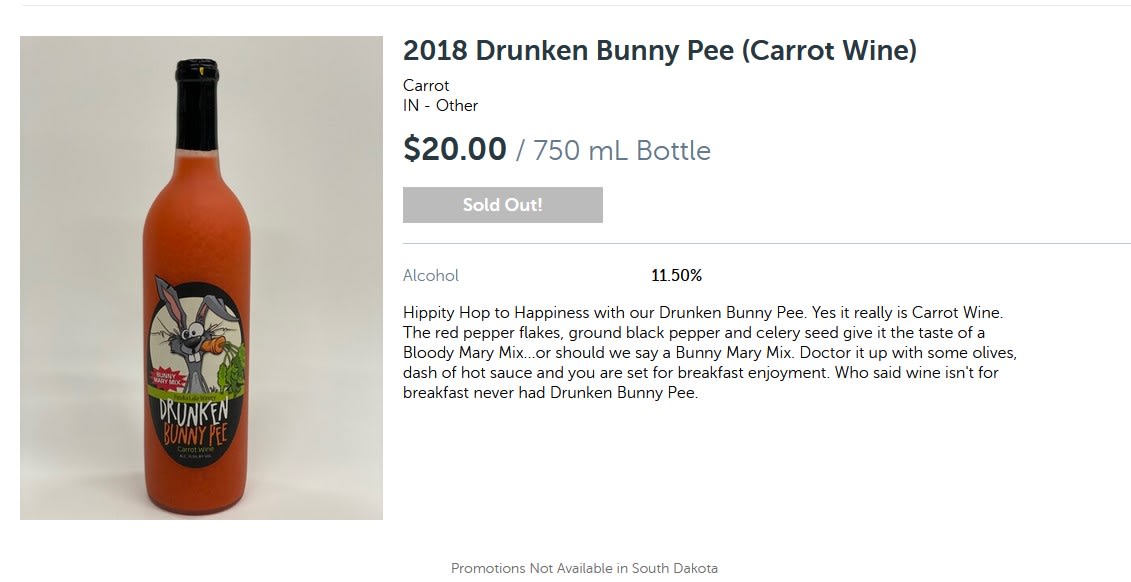Click the Promotions Not Available in South Dakota notice
Viewport: 1131px width, 582px height.
[584, 568]
